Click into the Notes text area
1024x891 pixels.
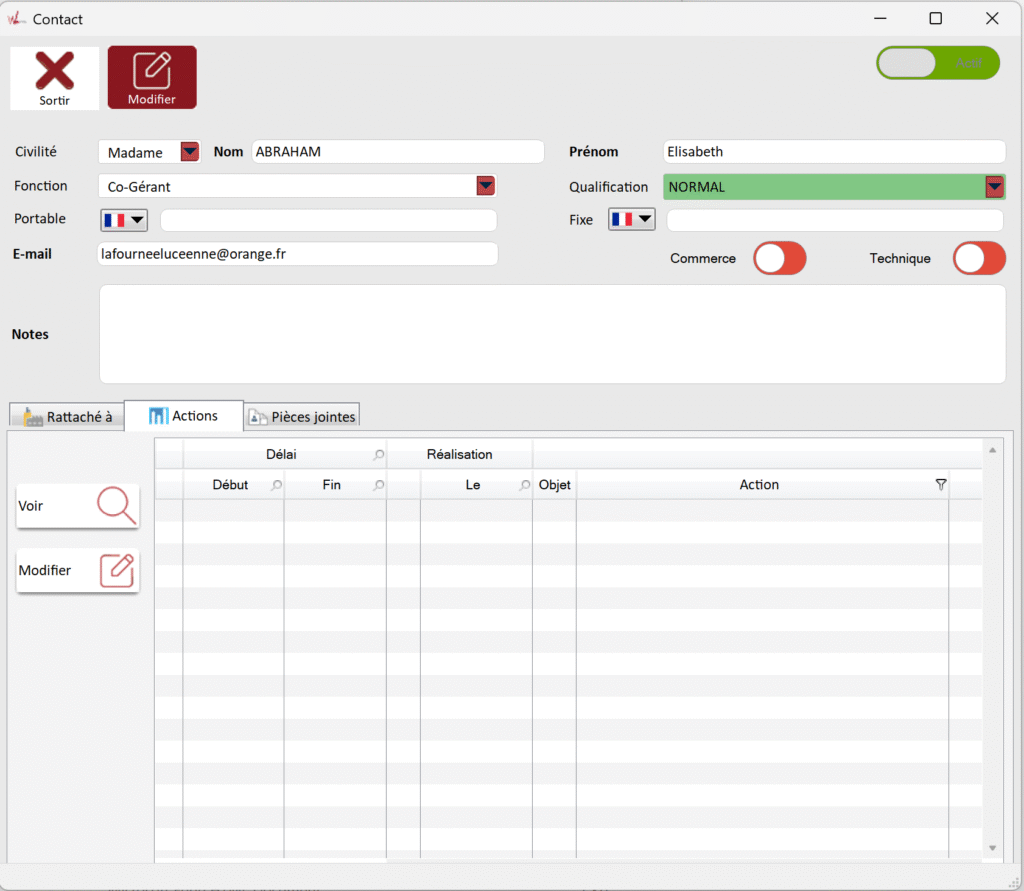(551, 334)
